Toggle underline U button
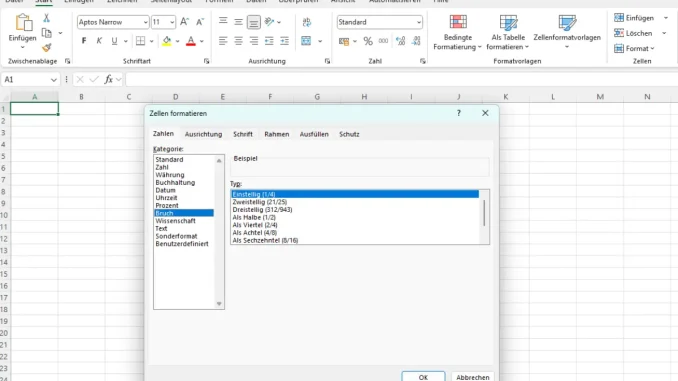 (114, 41)
